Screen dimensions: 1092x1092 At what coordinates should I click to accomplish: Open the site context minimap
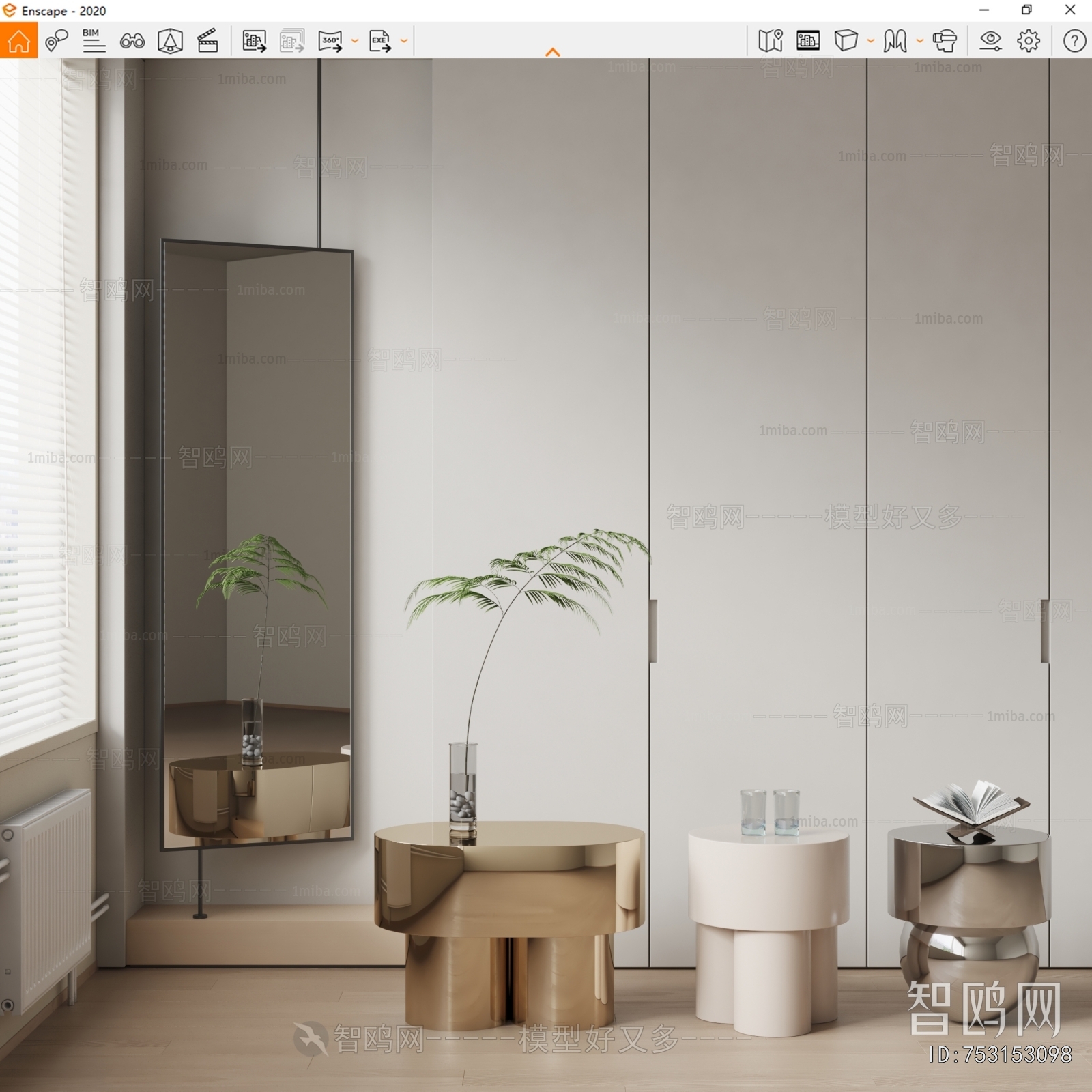[771, 41]
